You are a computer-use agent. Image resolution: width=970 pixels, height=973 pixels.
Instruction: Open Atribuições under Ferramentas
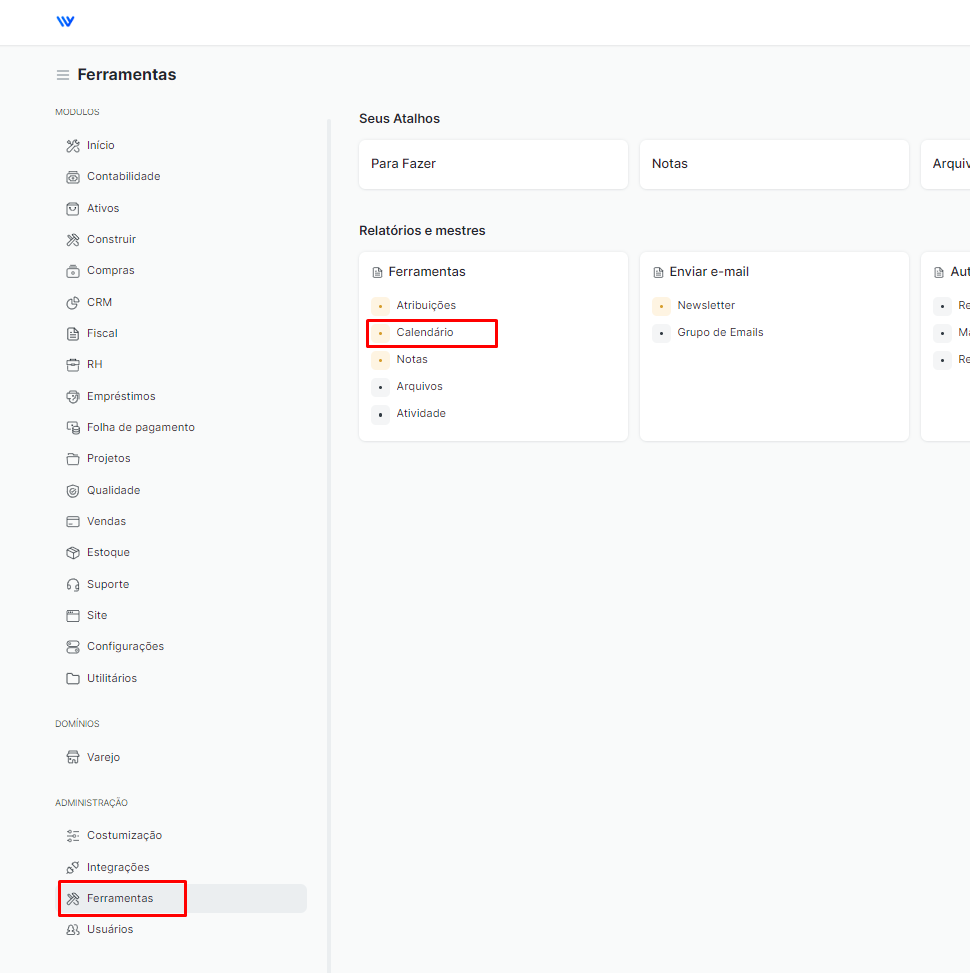(426, 305)
